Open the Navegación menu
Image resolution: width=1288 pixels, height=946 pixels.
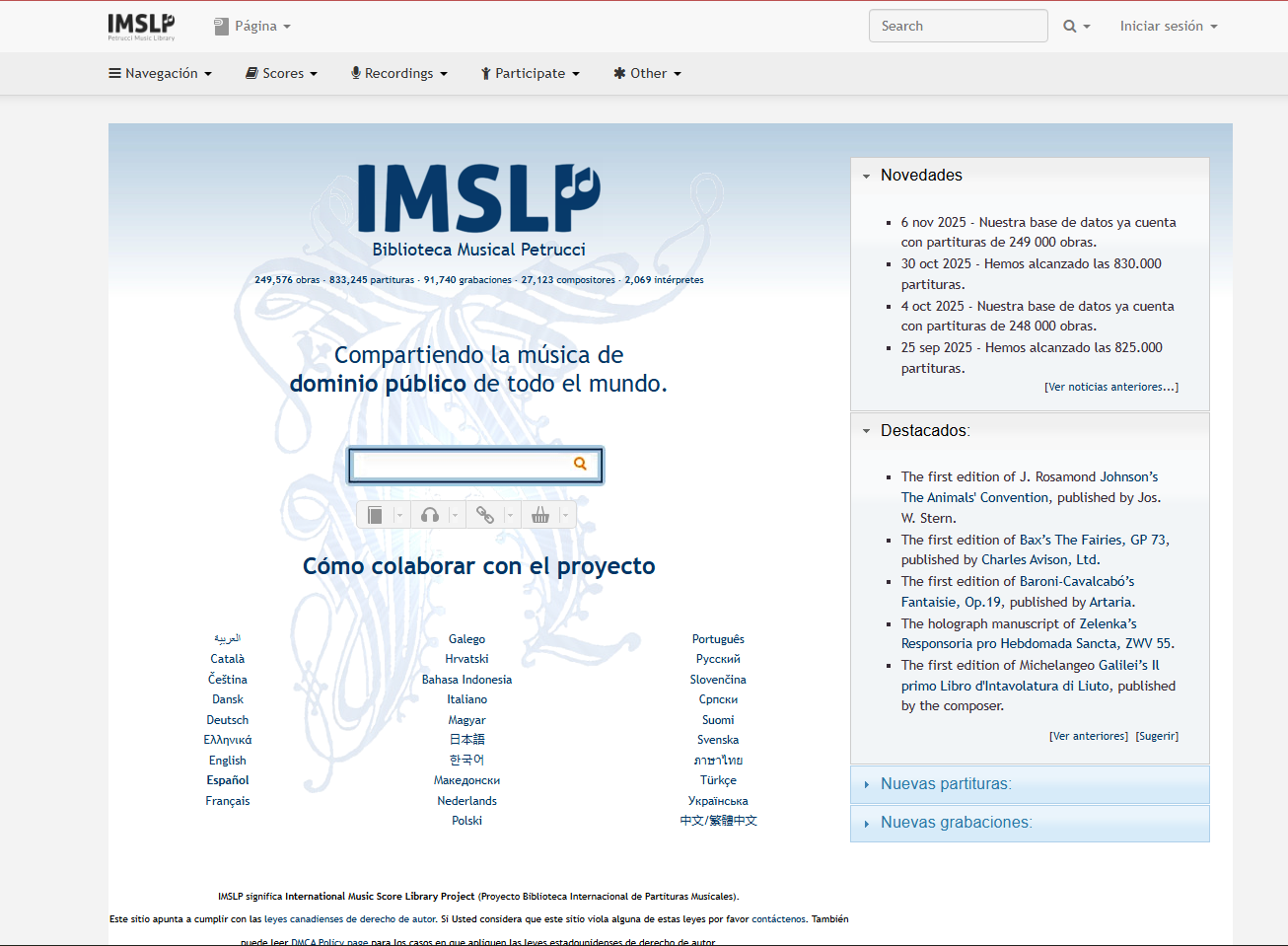[160, 74]
